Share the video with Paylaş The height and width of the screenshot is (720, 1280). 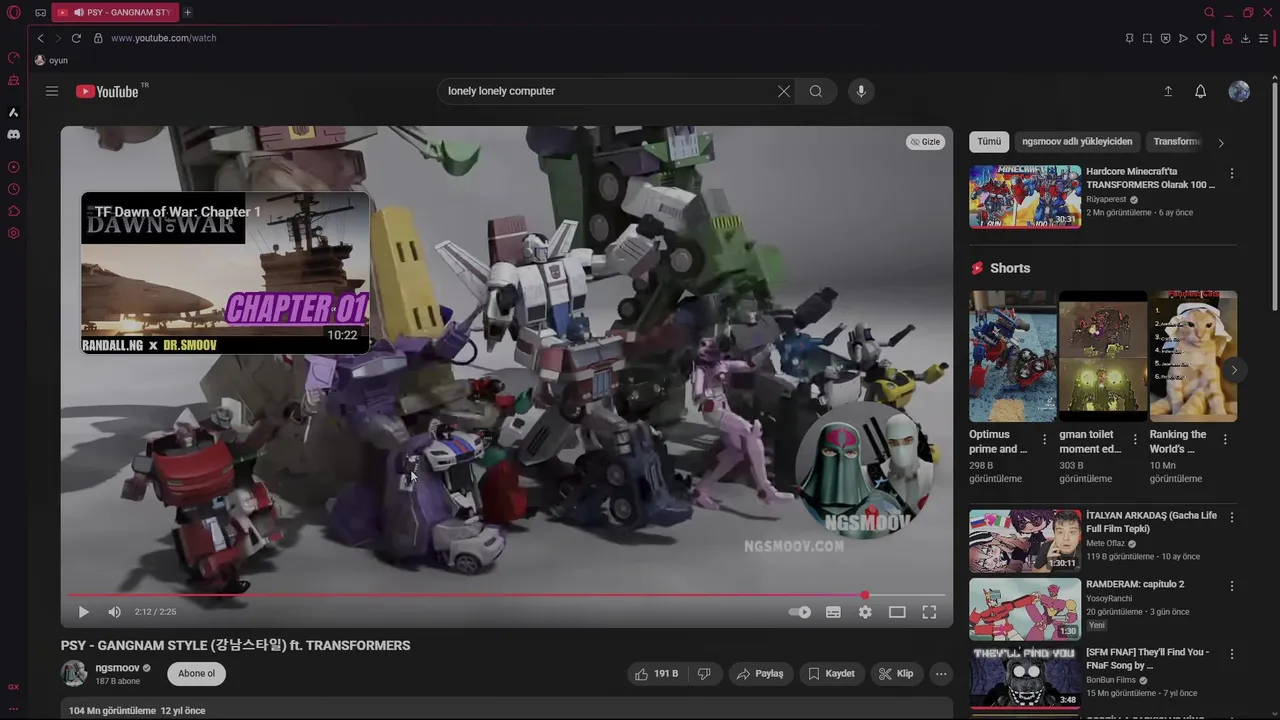[760, 674]
